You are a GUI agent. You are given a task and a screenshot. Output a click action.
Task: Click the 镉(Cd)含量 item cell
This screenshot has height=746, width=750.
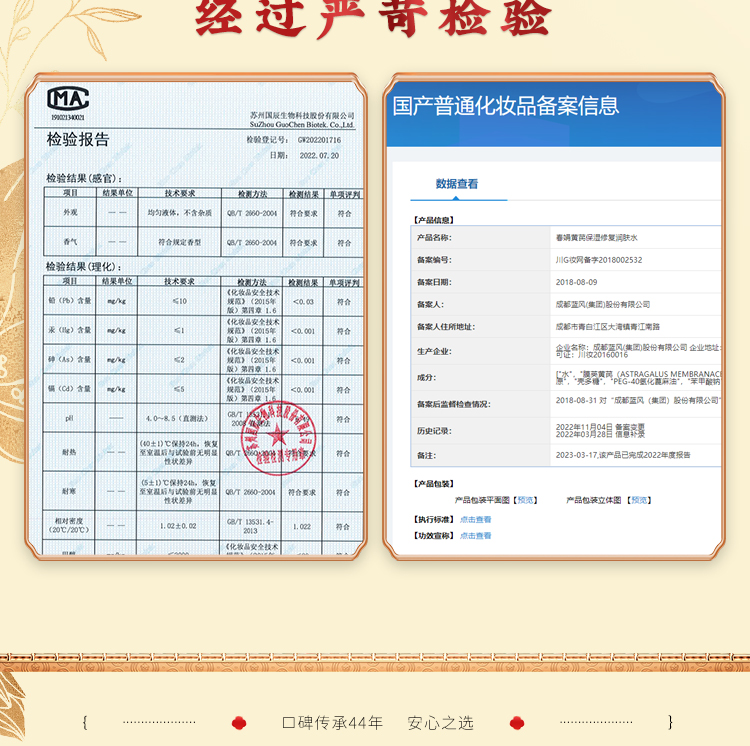pyautogui.click(x=70, y=389)
